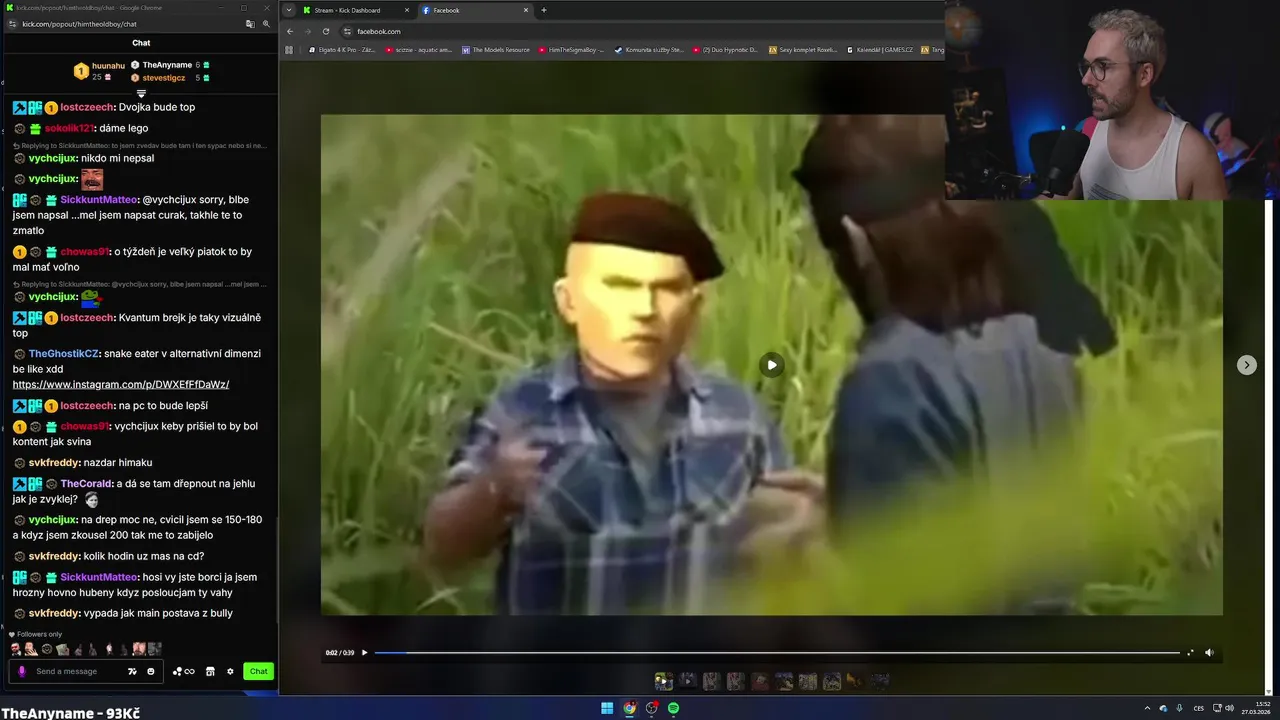1280x720 pixels.
Task: Click username TheCorald in chat
Action: (87, 483)
